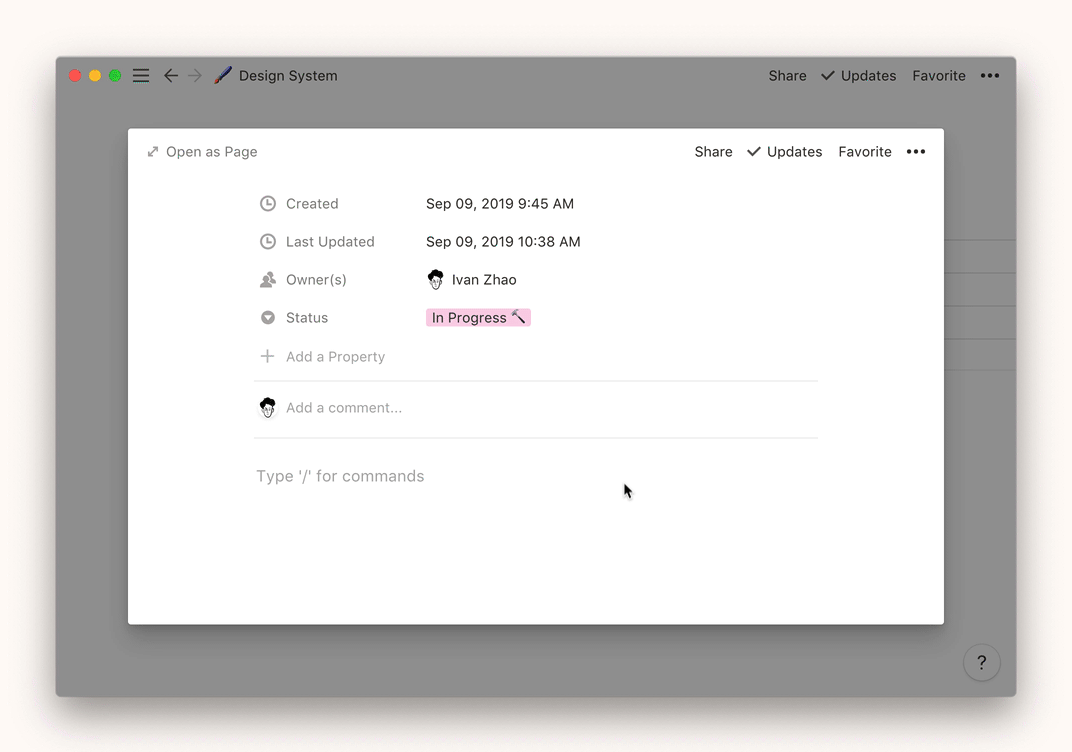Image resolution: width=1072 pixels, height=752 pixels.
Task: Open Updates in the window top bar
Action: pos(858,76)
